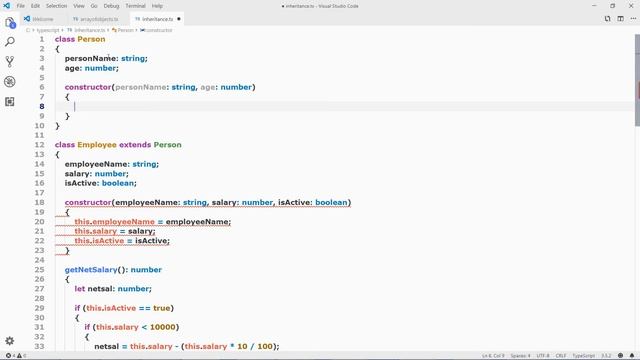The height and width of the screenshot is (360, 640).
Task: Click 'personName: string;' on line 3
Action: [x=106, y=58]
